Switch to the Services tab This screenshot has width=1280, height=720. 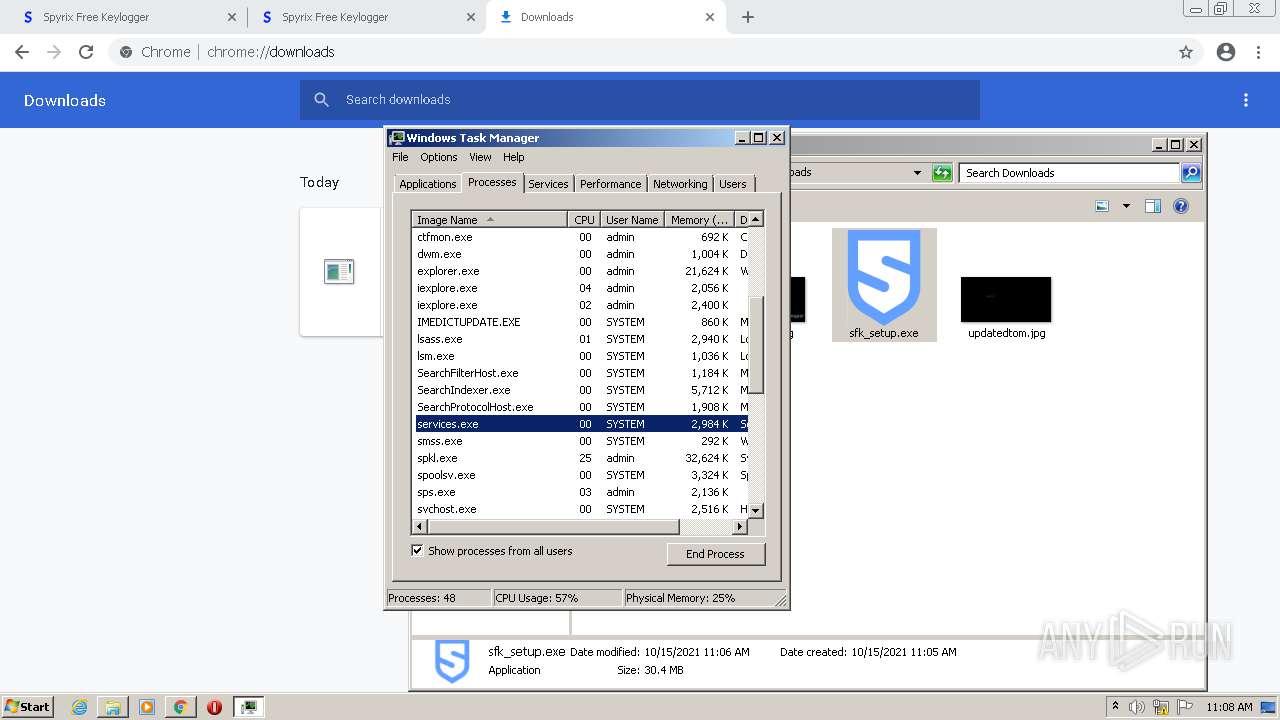click(x=548, y=184)
